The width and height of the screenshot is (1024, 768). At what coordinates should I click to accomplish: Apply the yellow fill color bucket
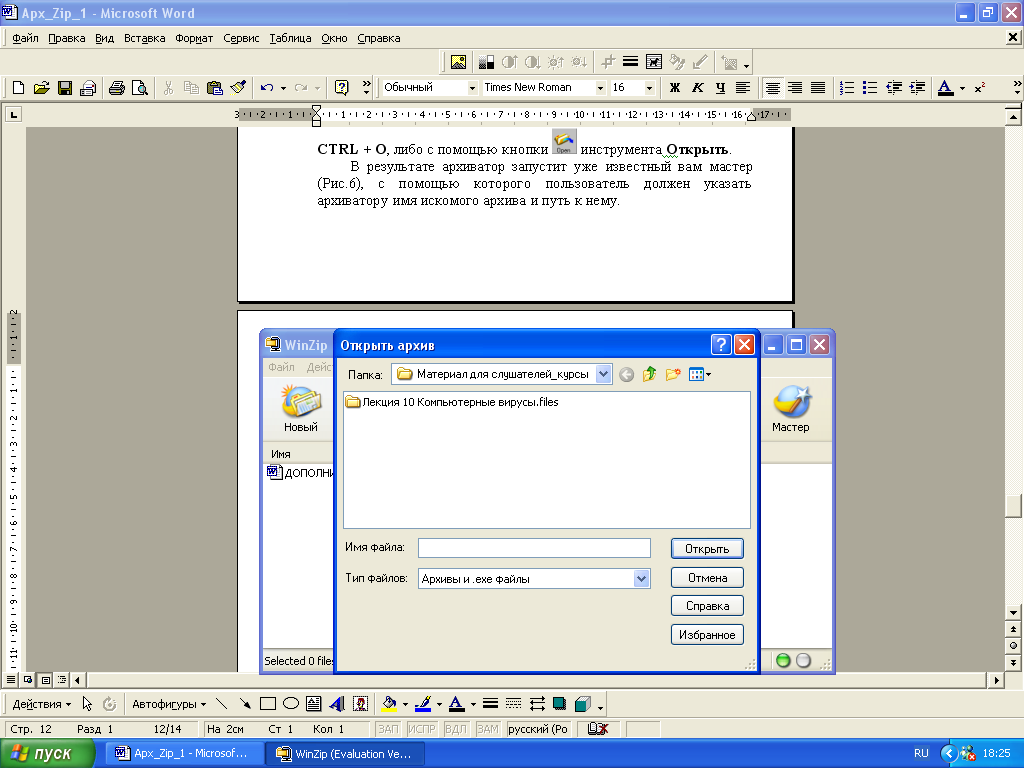[x=390, y=703]
